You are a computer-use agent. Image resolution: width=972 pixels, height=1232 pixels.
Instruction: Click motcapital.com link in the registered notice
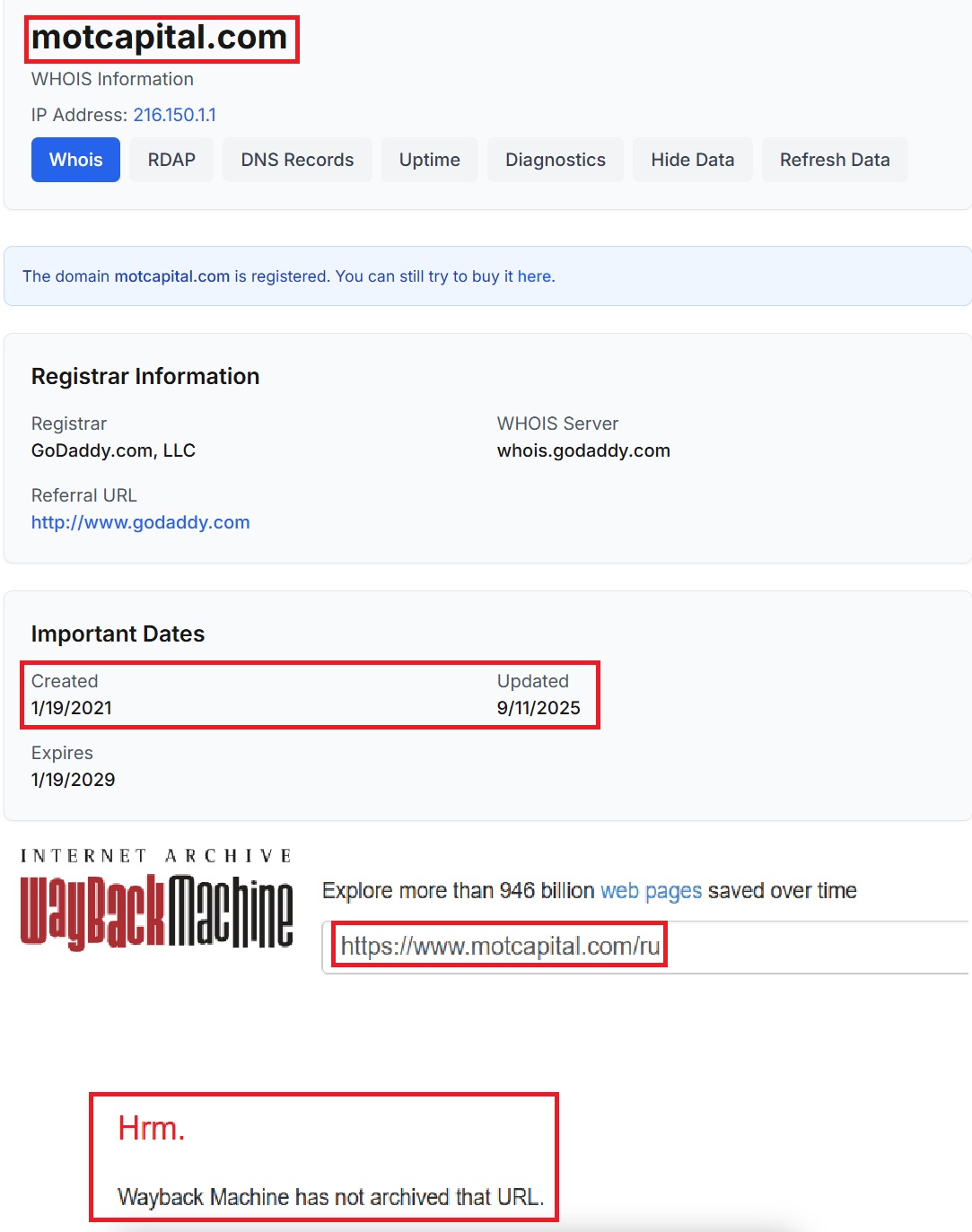click(171, 276)
